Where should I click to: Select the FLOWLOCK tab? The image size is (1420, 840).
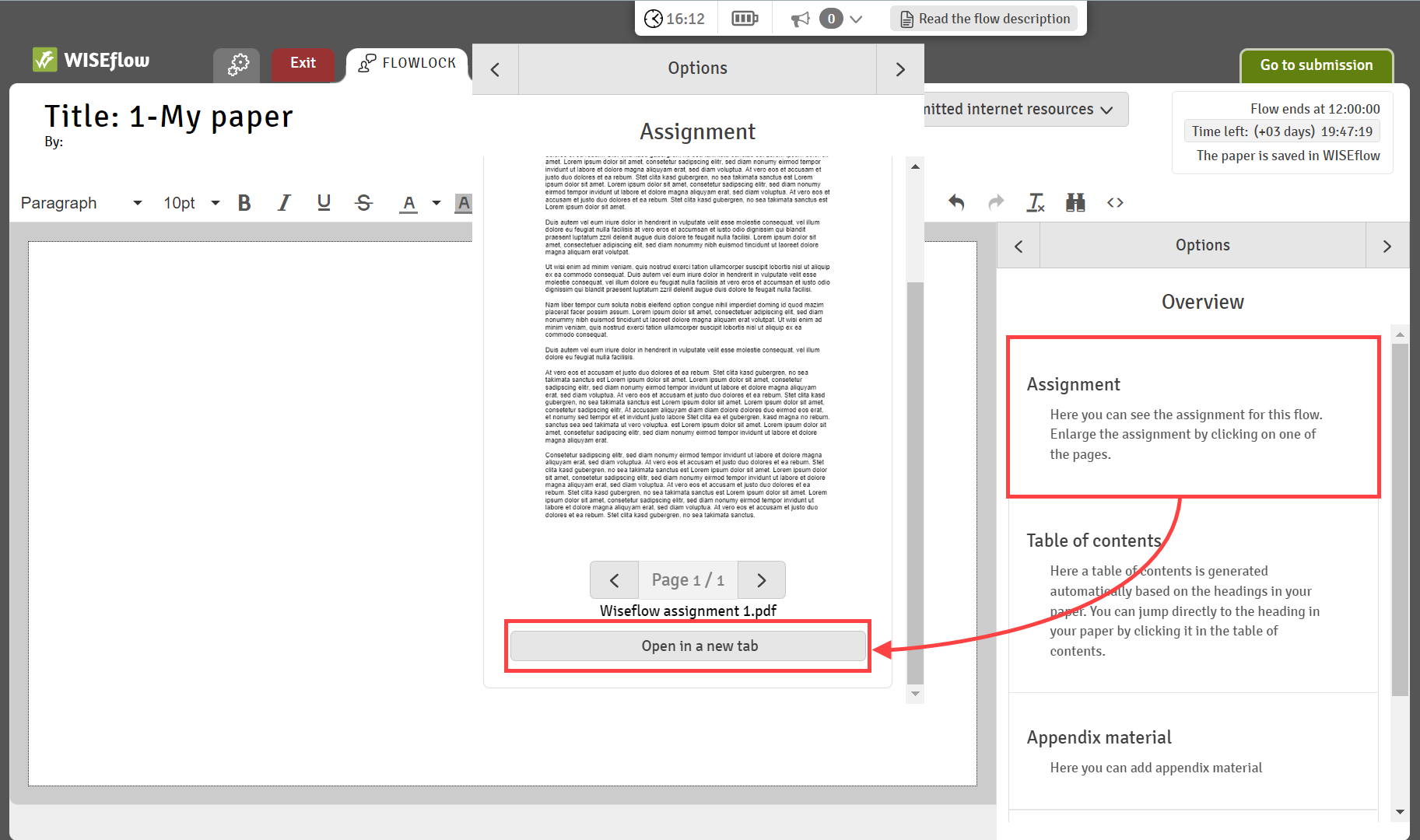[408, 64]
